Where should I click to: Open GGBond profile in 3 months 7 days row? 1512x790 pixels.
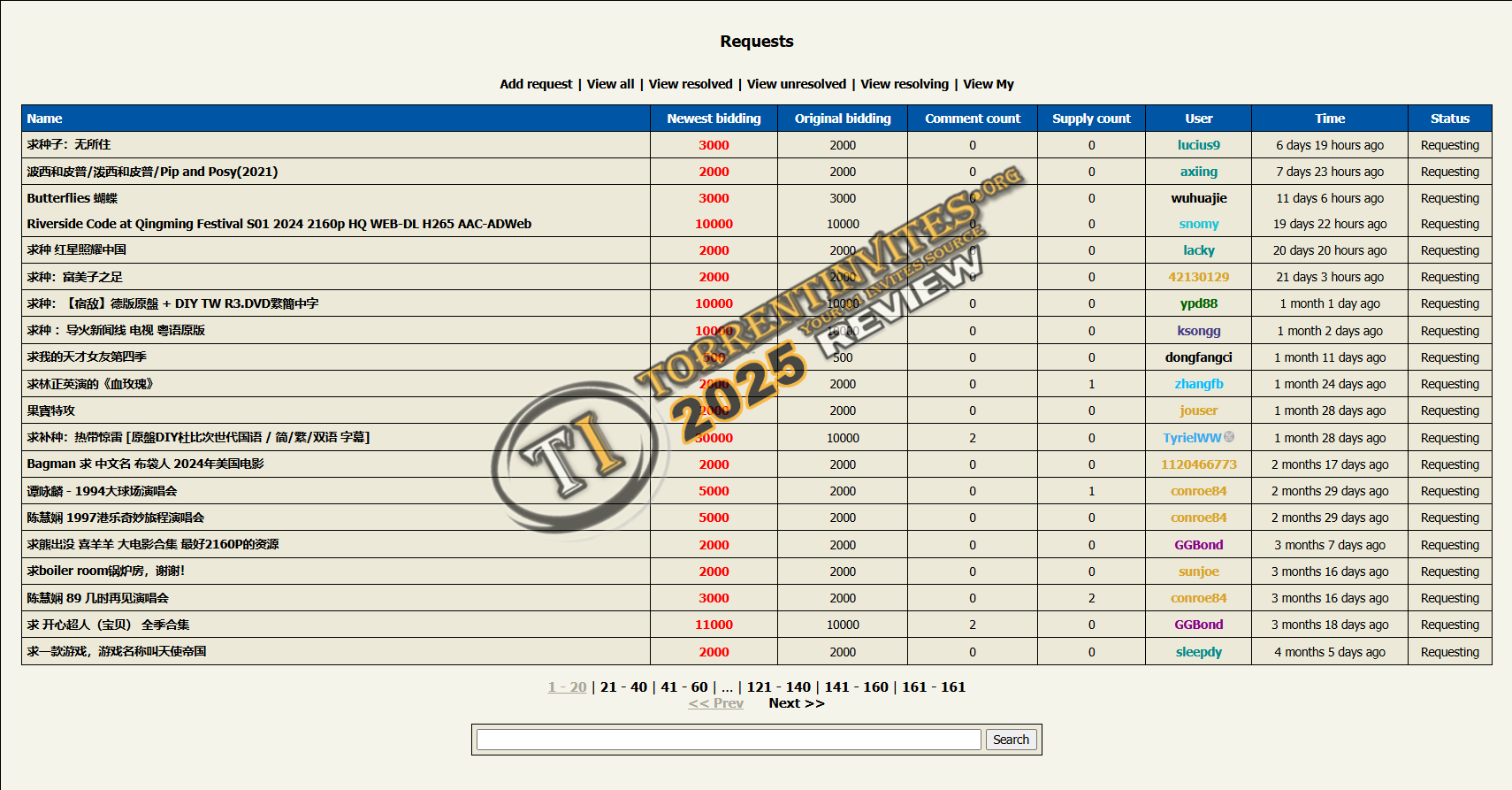click(x=1199, y=545)
